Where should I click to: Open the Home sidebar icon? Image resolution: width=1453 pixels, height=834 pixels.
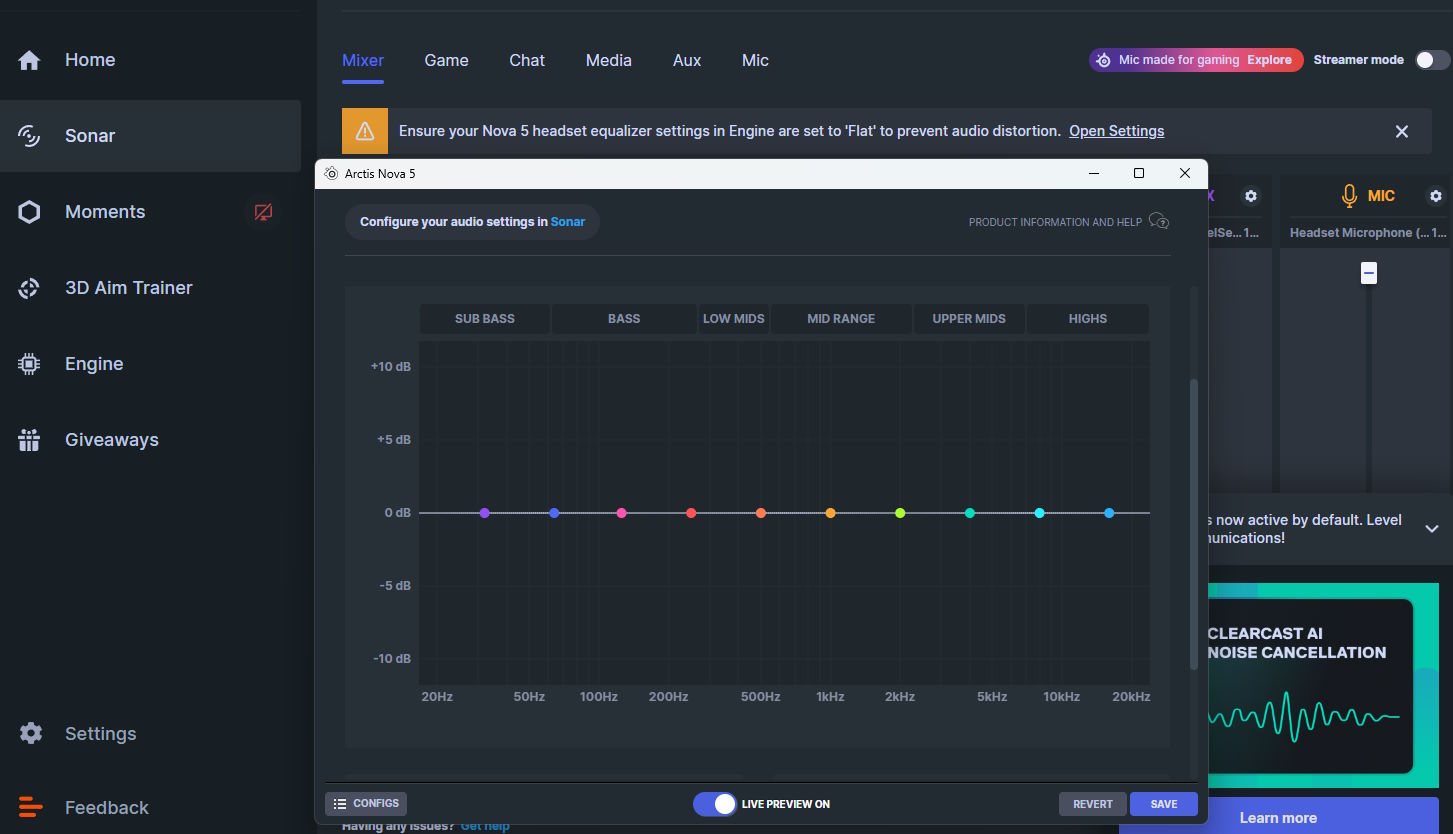30,60
